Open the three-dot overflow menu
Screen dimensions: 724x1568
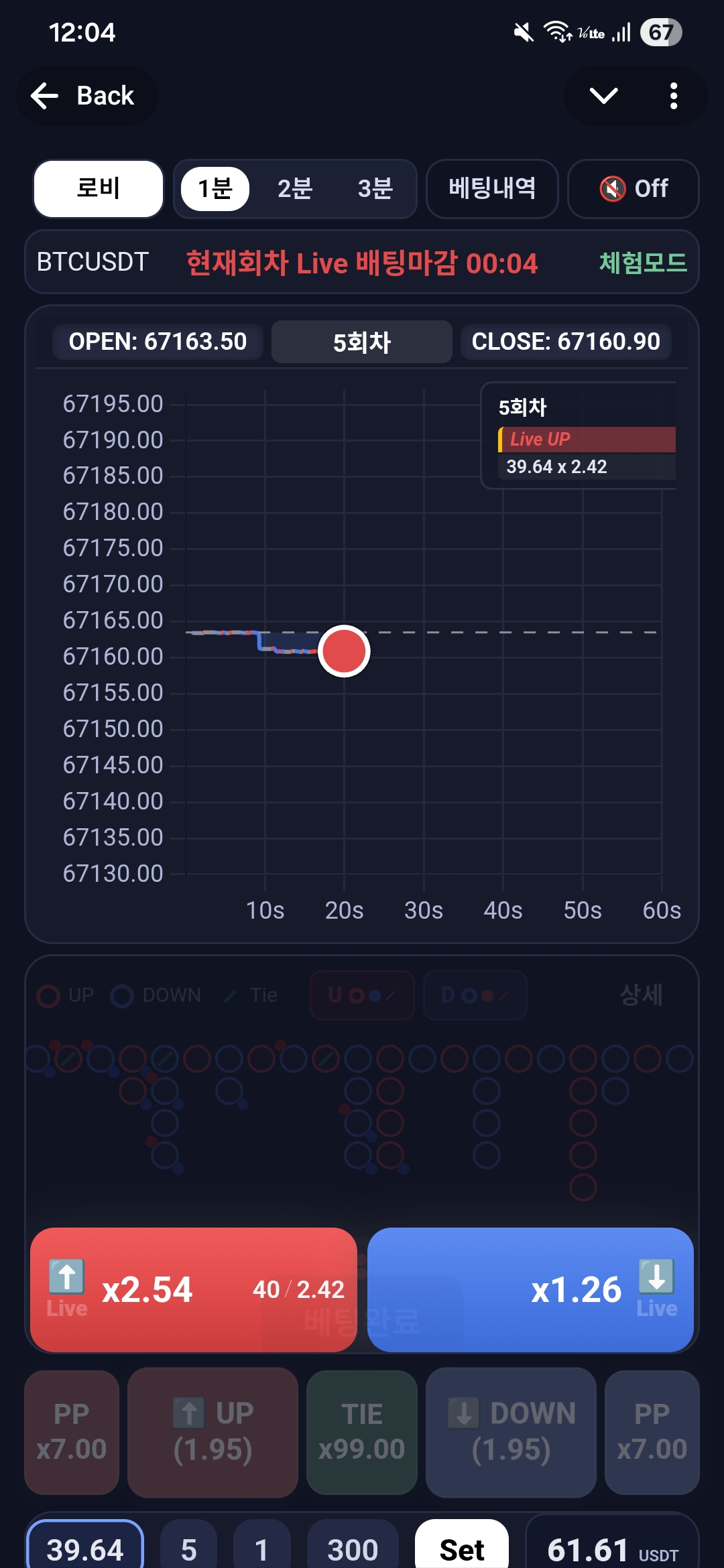673,96
